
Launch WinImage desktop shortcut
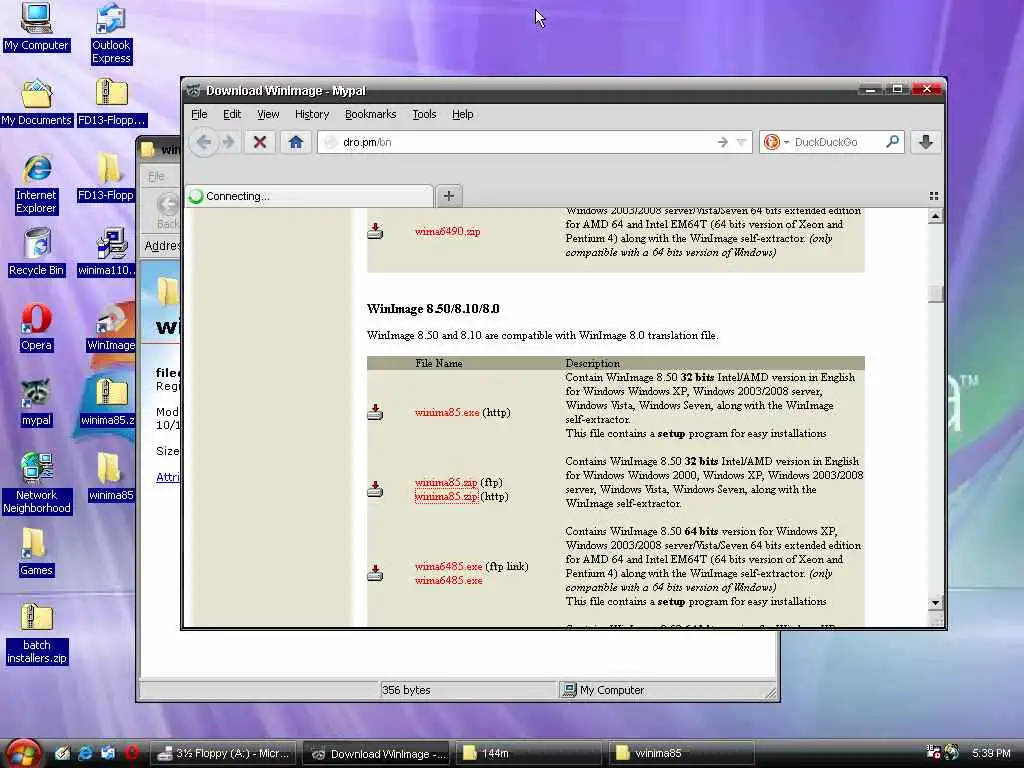pos(110,328)
